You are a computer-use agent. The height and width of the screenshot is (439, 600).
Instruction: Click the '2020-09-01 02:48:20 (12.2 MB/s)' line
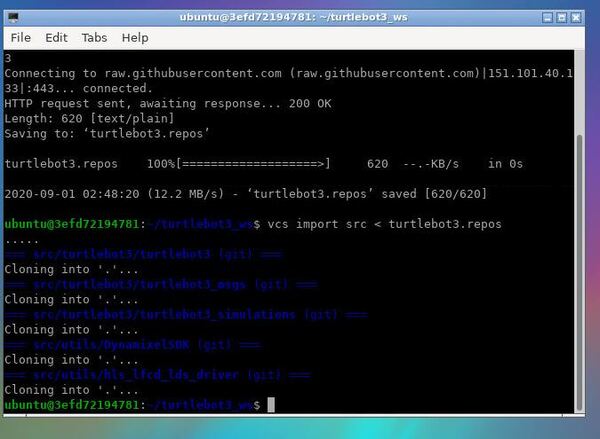click(x=246, y=194)
